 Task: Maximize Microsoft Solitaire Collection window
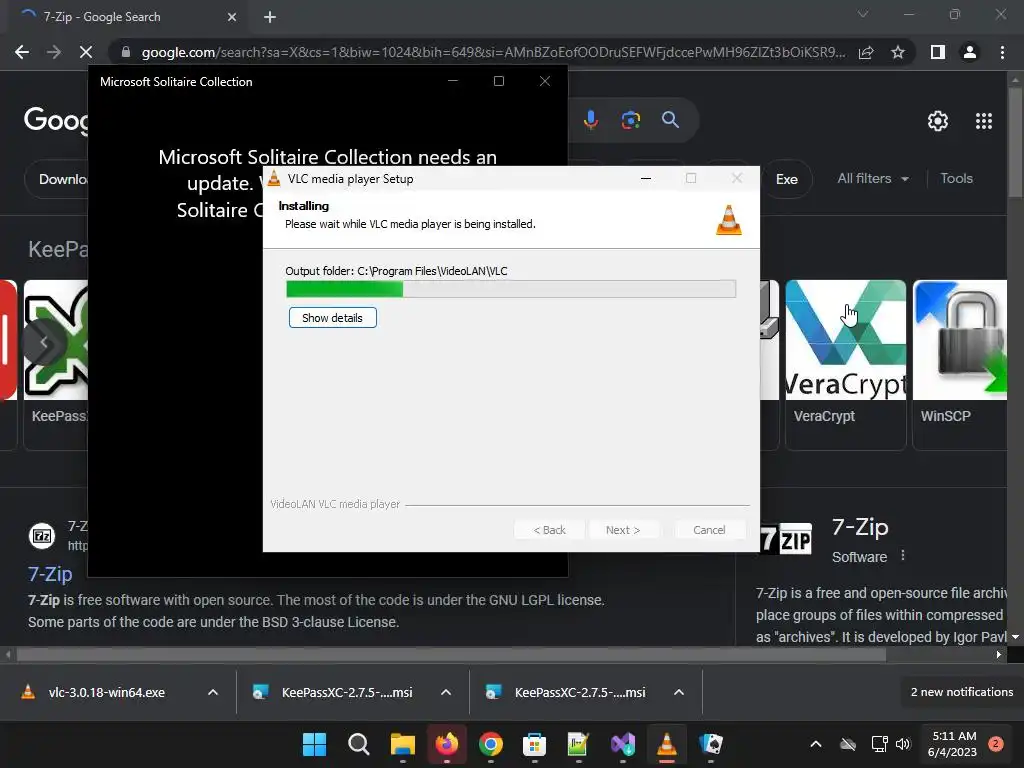point(499,81)
